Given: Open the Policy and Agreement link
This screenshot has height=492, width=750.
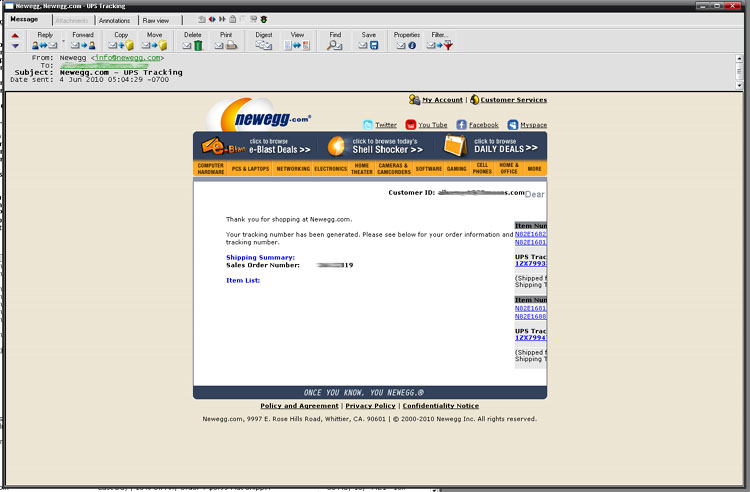Looking at the screenshot, I should click(299, 406).
